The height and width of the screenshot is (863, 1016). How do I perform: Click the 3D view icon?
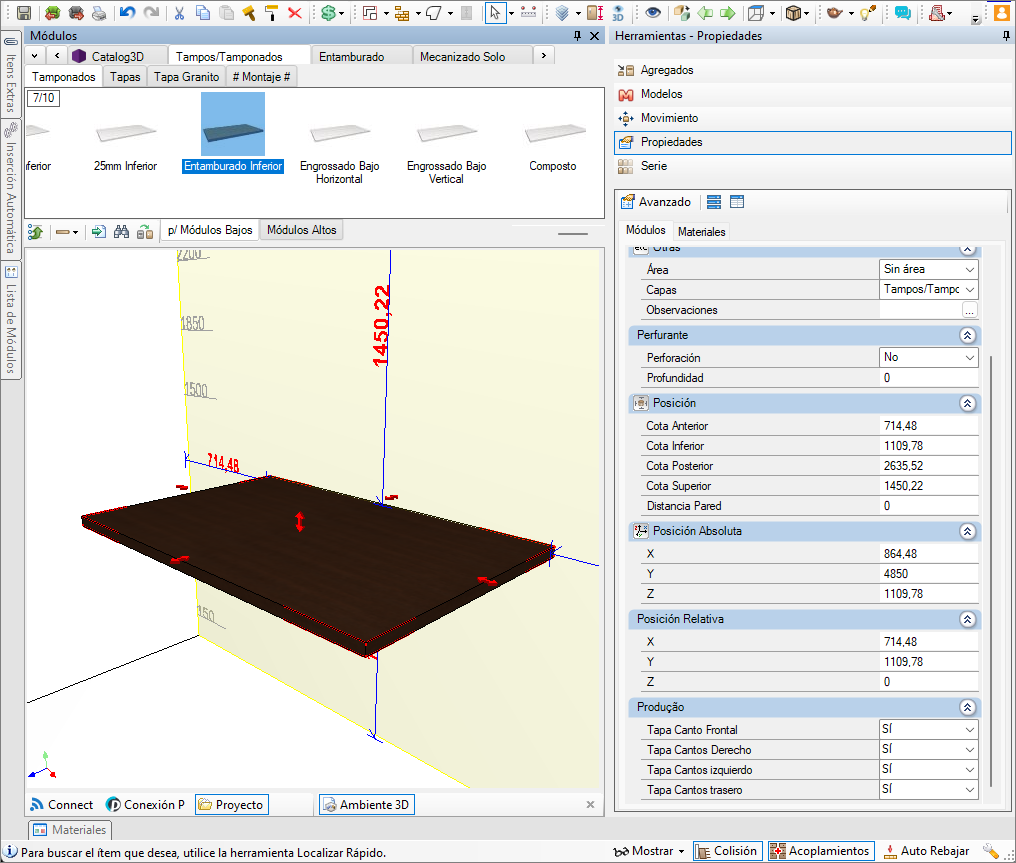618,13
